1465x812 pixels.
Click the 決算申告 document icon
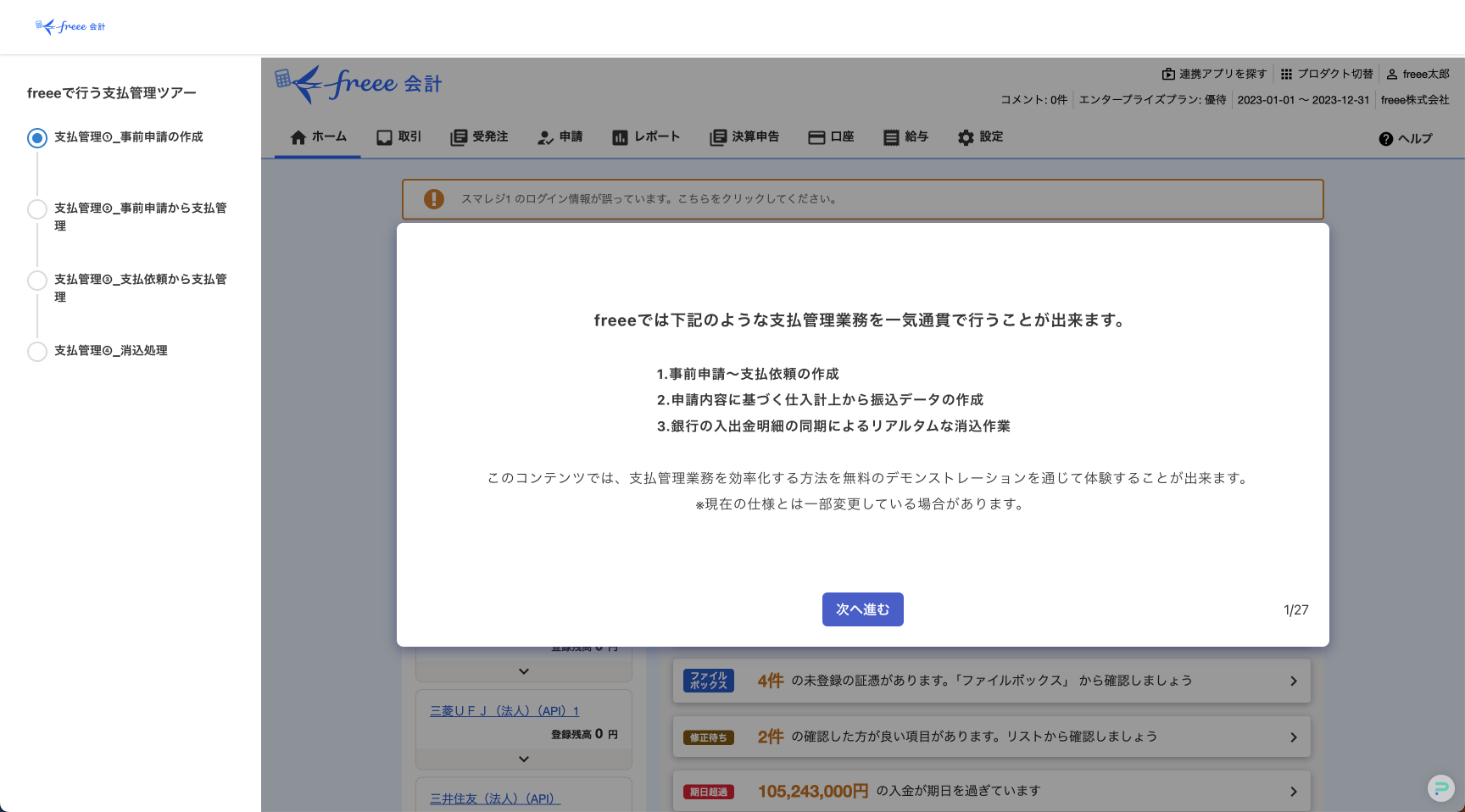coord(718,137)
